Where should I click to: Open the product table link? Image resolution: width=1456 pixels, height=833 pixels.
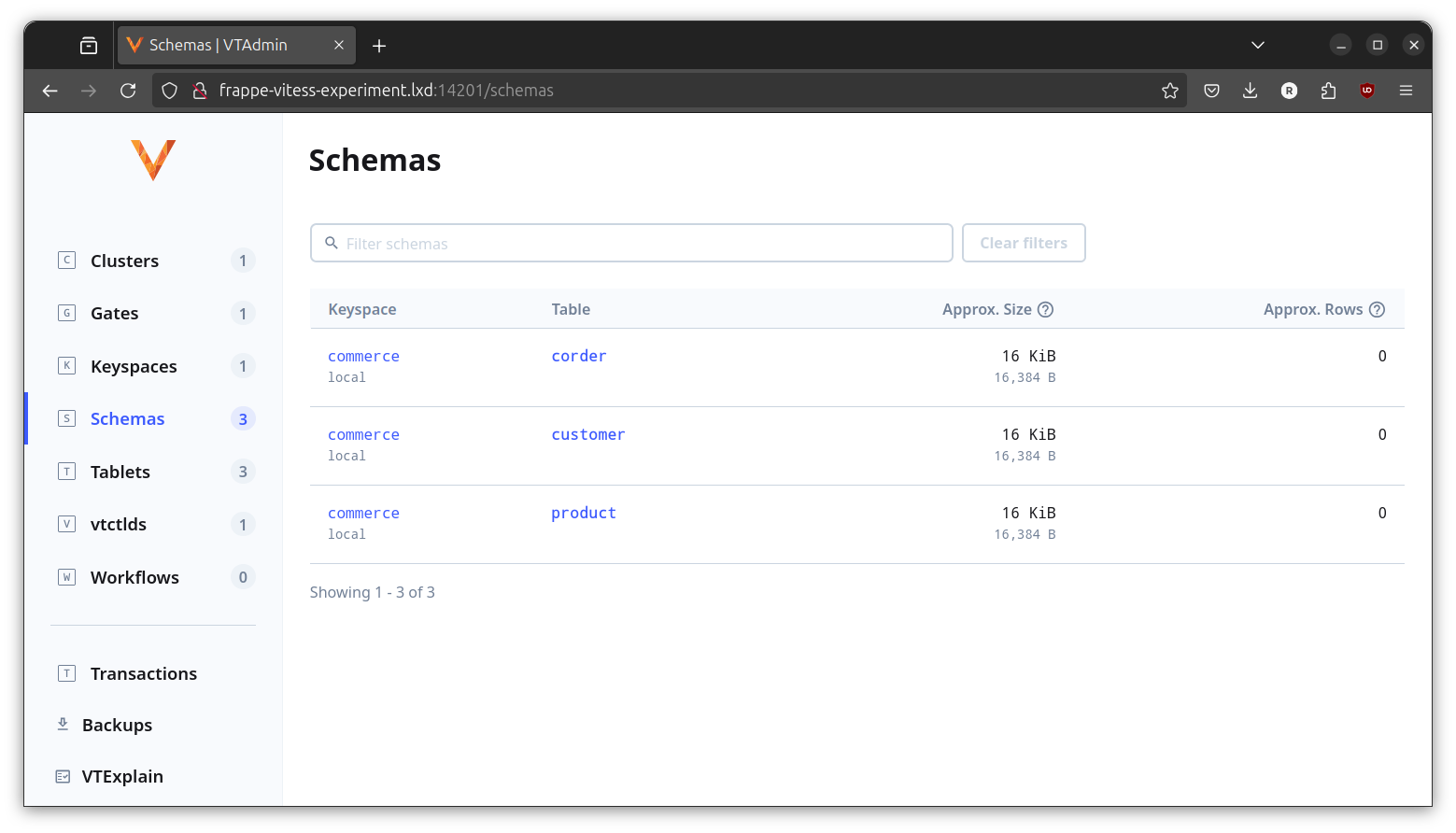(x=584, y=513)
